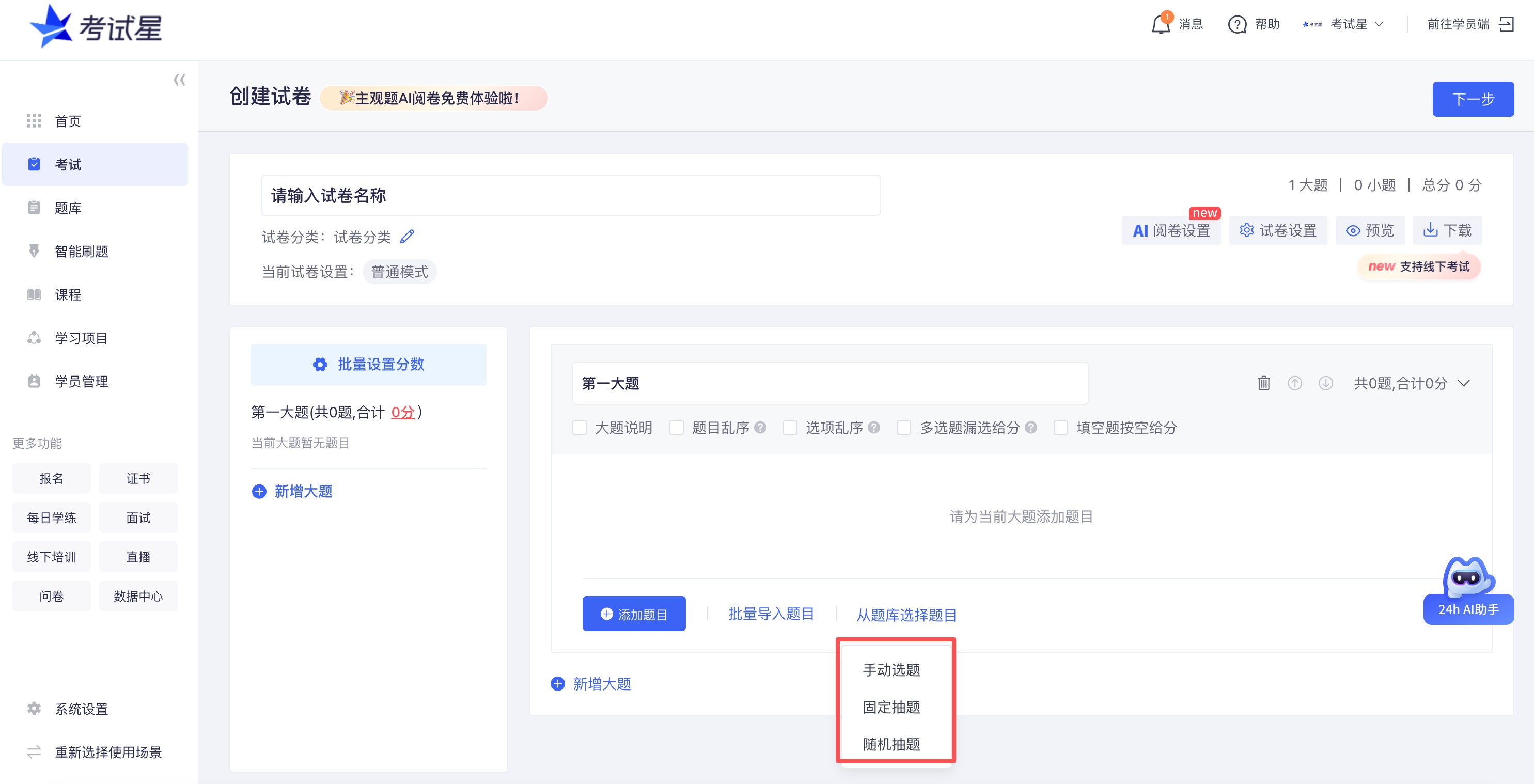
Task: Open the 报名 feature
Action: [x=51, y=478]
